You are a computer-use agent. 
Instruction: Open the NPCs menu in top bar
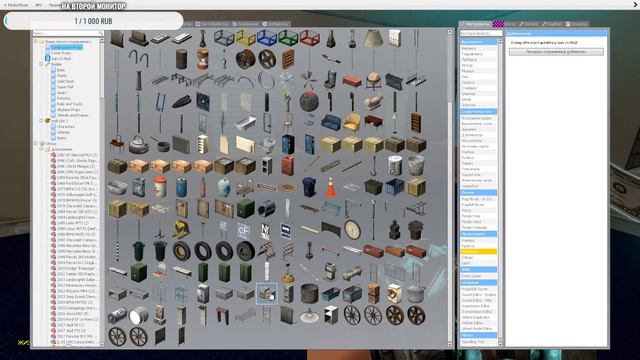click(38, 5)
